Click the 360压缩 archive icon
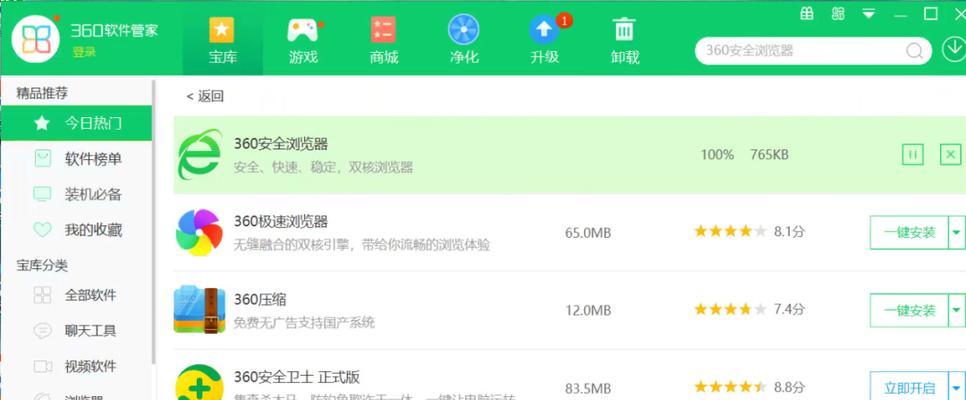Screen dimensions: 966x400 (x=199, y=309)
